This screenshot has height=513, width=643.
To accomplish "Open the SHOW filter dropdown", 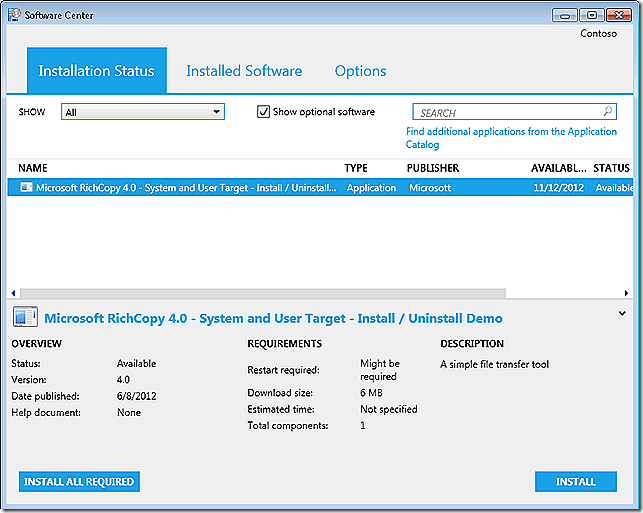I will tap(143, 112).
